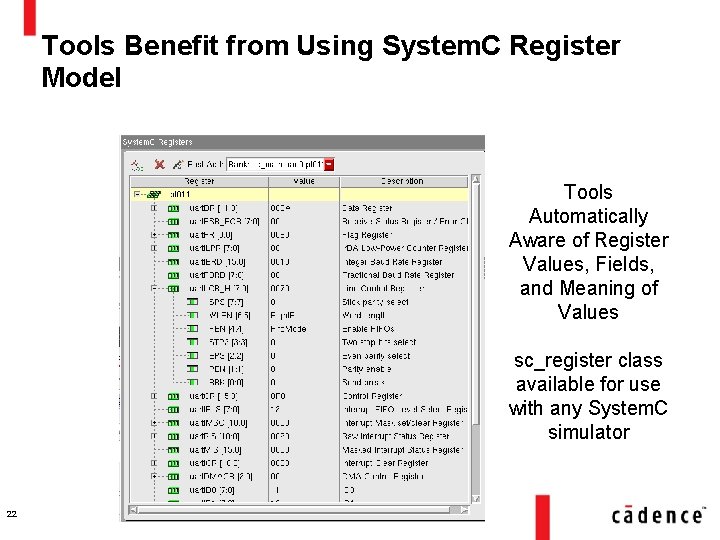Click the horizontal scrollbar thumb
Viewport: 720px width, 540px height.
point(294,510)
